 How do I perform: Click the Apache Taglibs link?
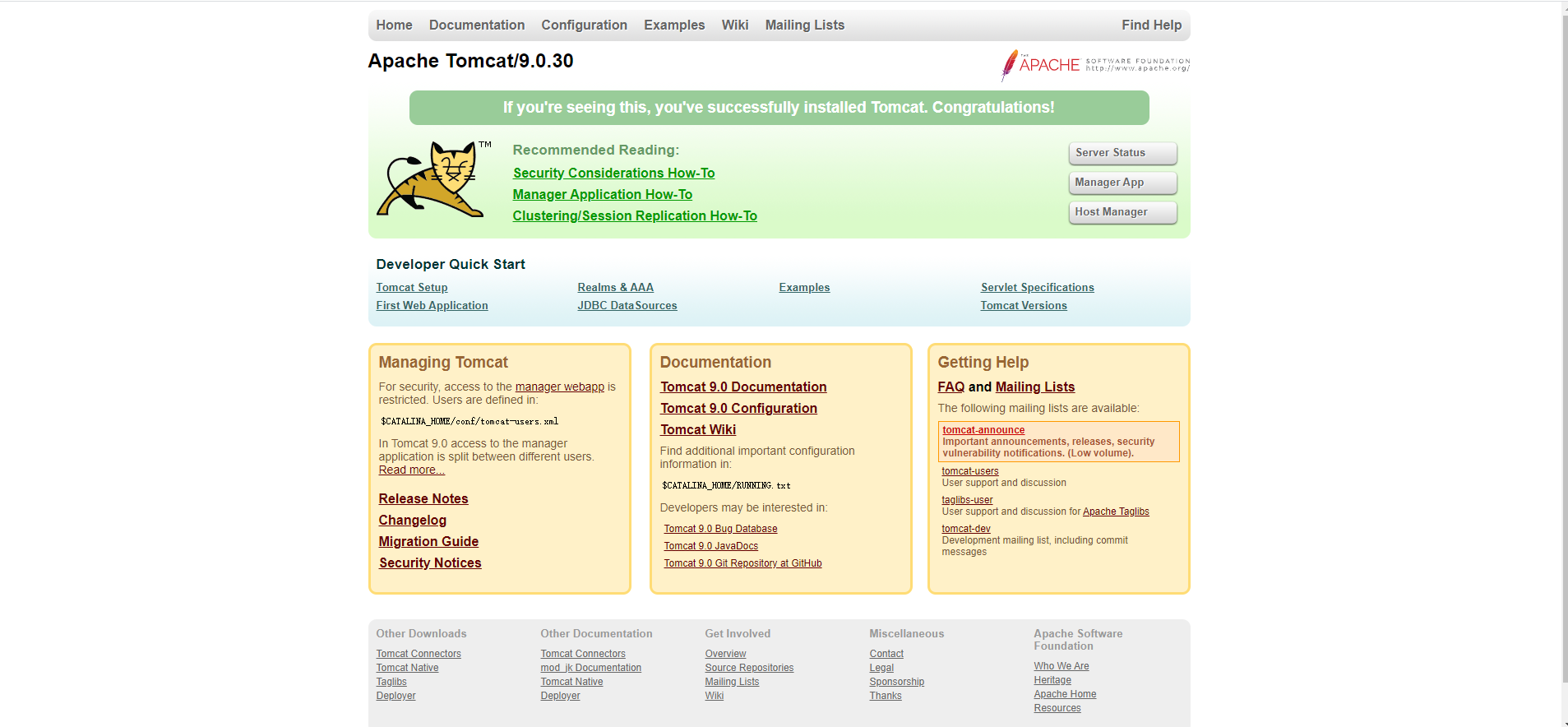tap(1116, 512)
